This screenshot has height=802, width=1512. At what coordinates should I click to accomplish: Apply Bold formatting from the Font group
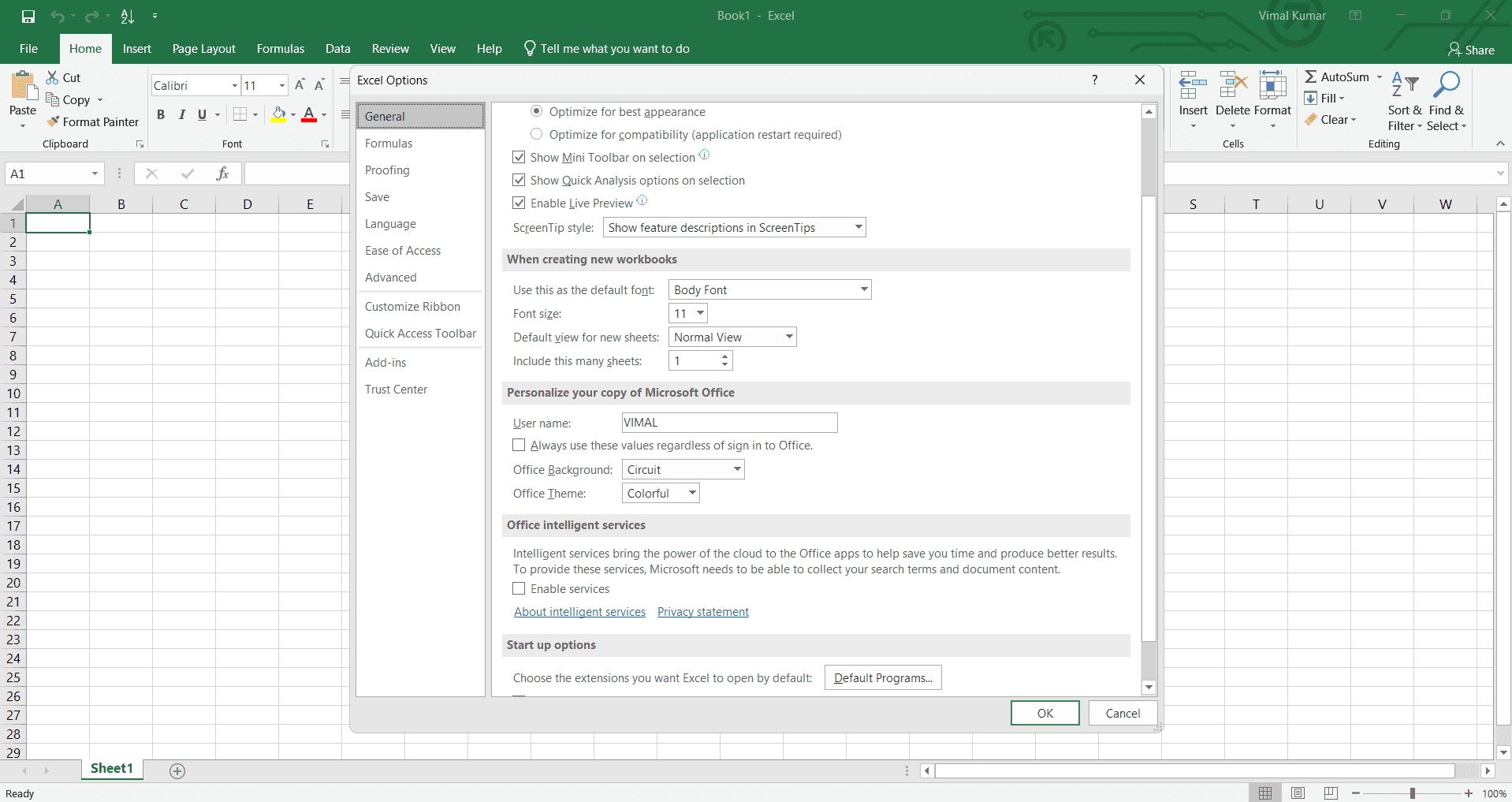click(x=160, y=114)
